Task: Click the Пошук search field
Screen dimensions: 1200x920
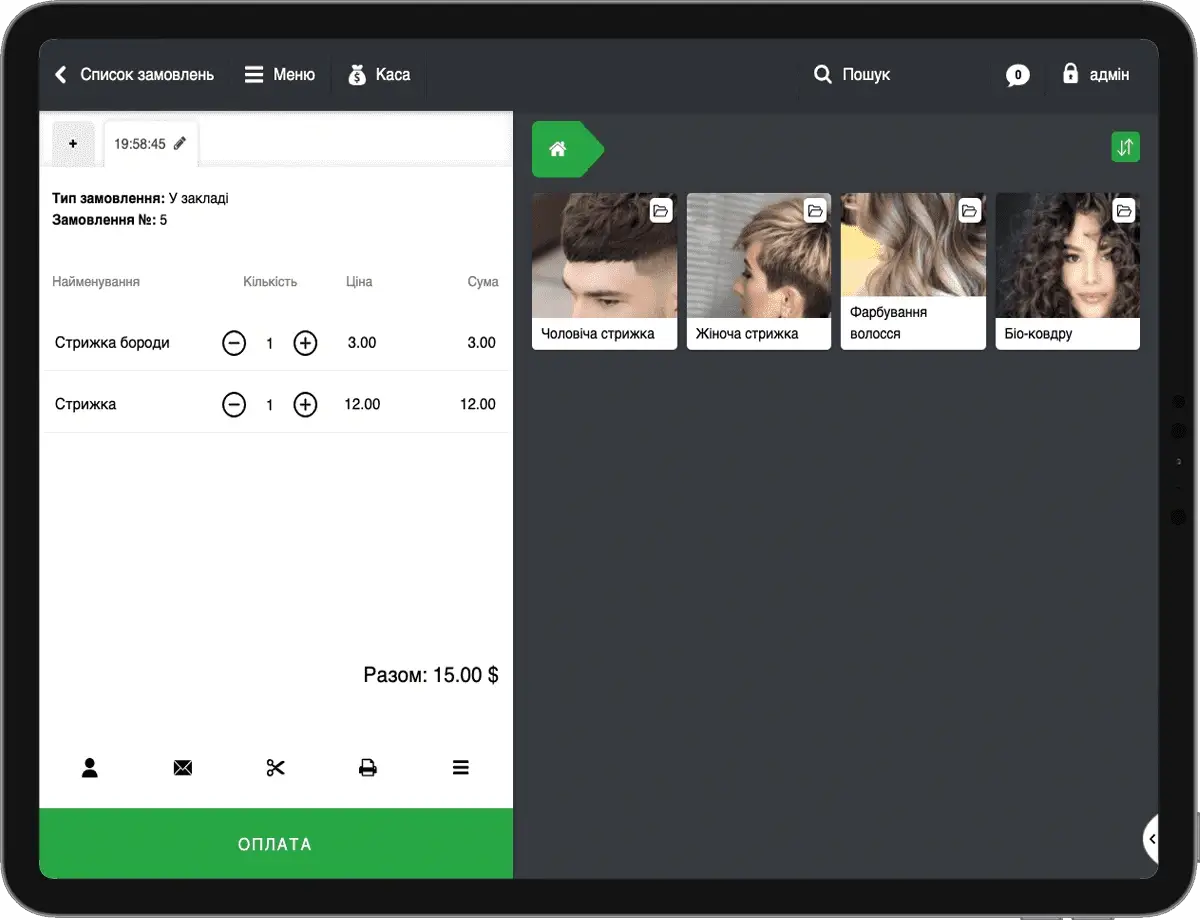Action: pyautogui.click(x=853, y=75)
